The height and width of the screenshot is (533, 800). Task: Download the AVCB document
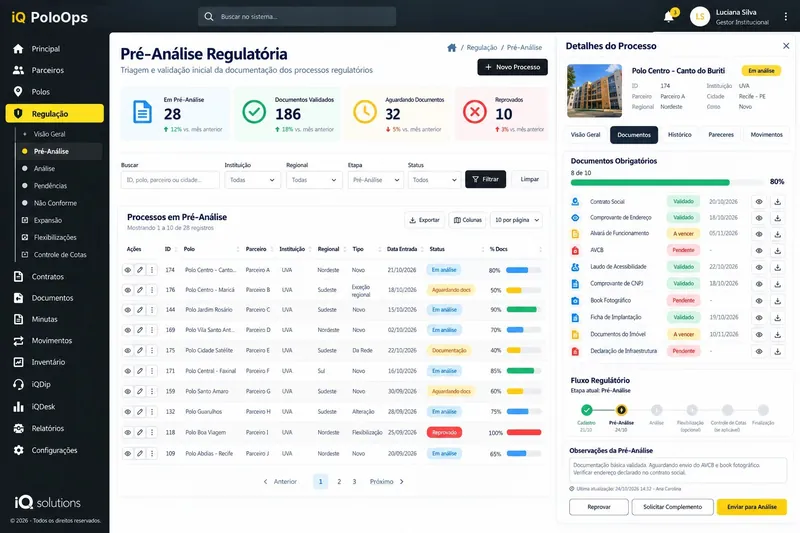(778, 250)
